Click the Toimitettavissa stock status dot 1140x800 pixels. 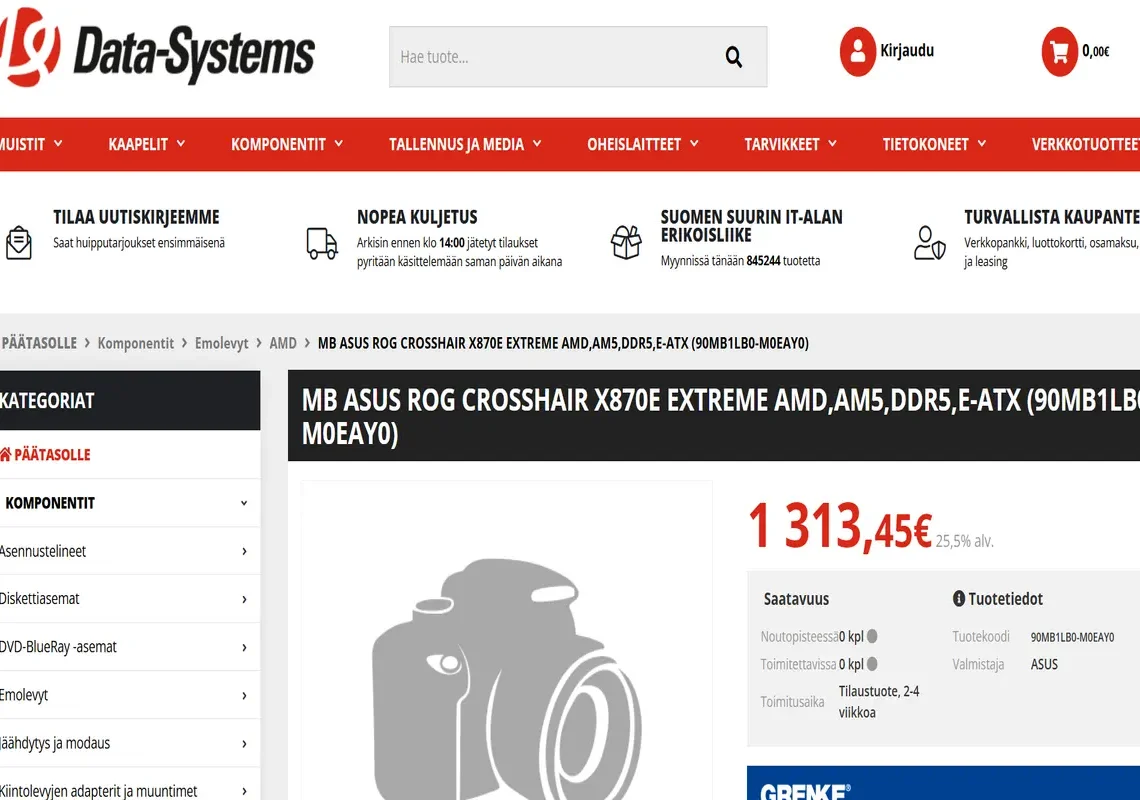point(872,664)
